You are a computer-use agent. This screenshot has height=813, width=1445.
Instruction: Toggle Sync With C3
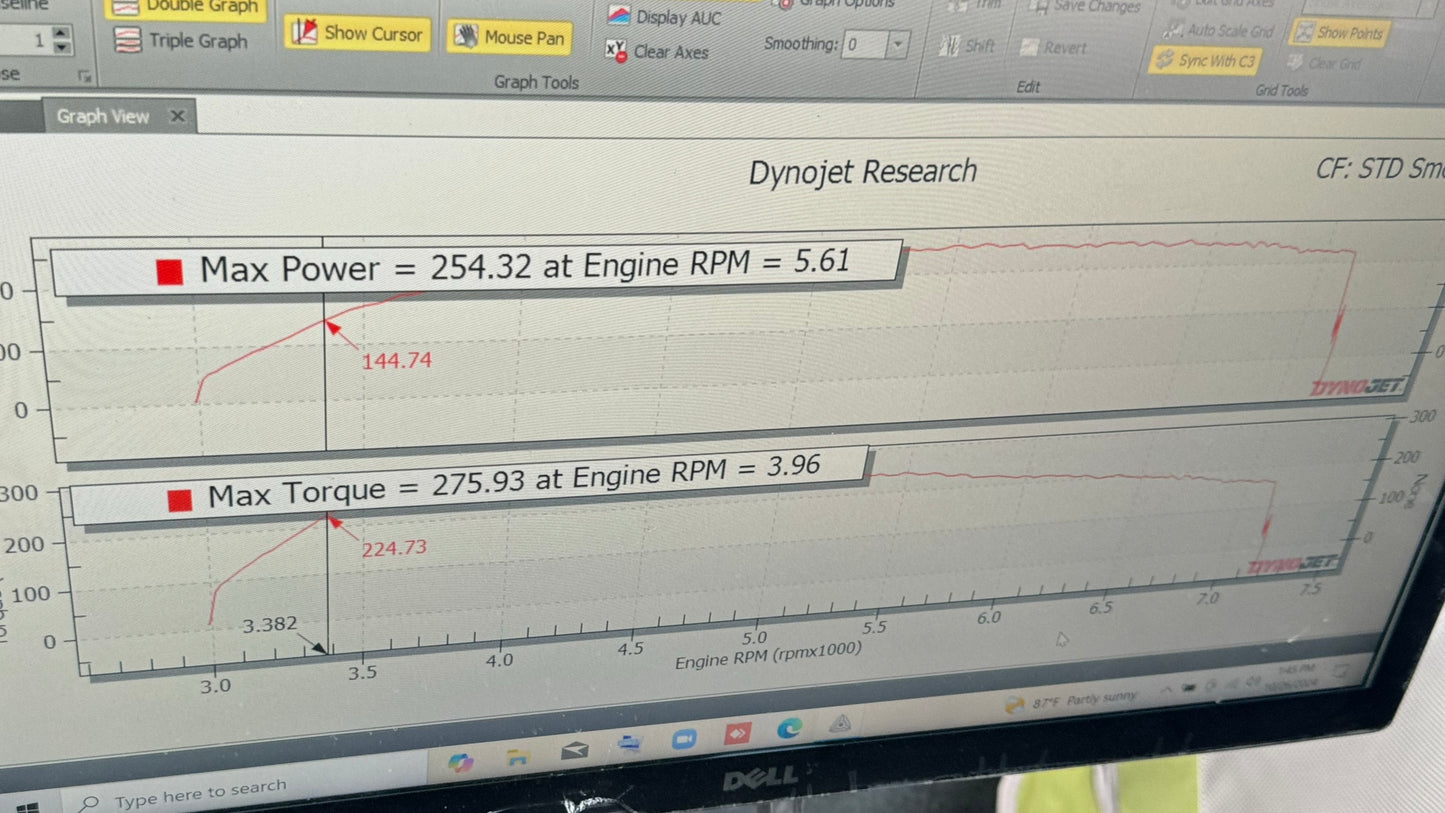point(1204,61)
